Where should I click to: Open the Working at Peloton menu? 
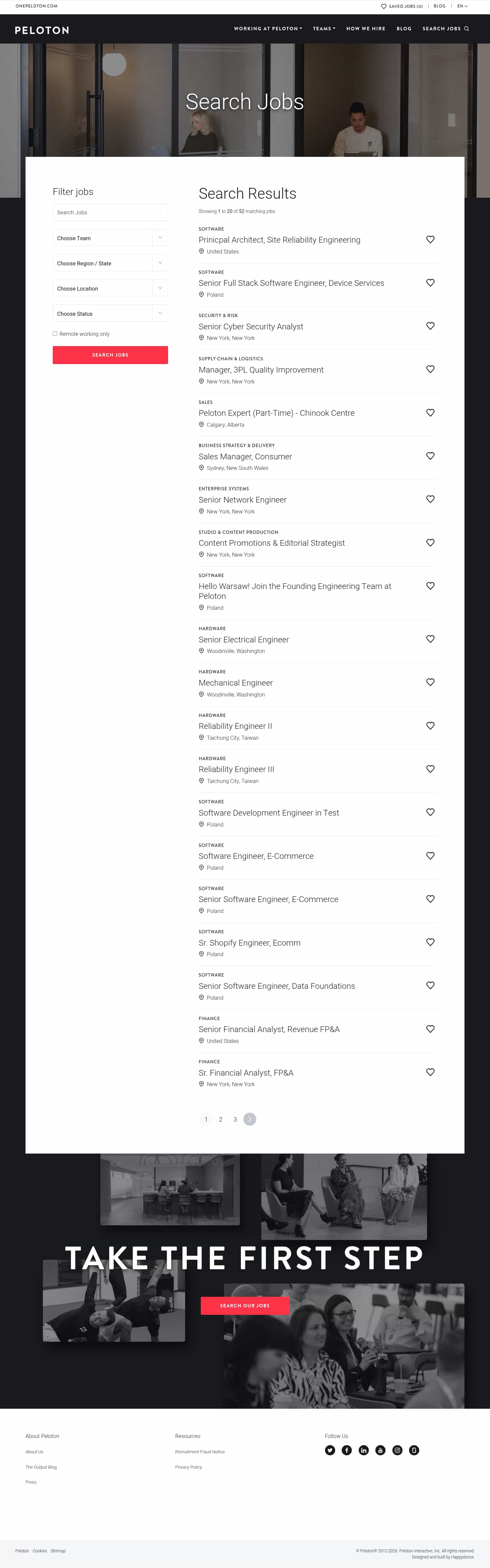(268, 29)
